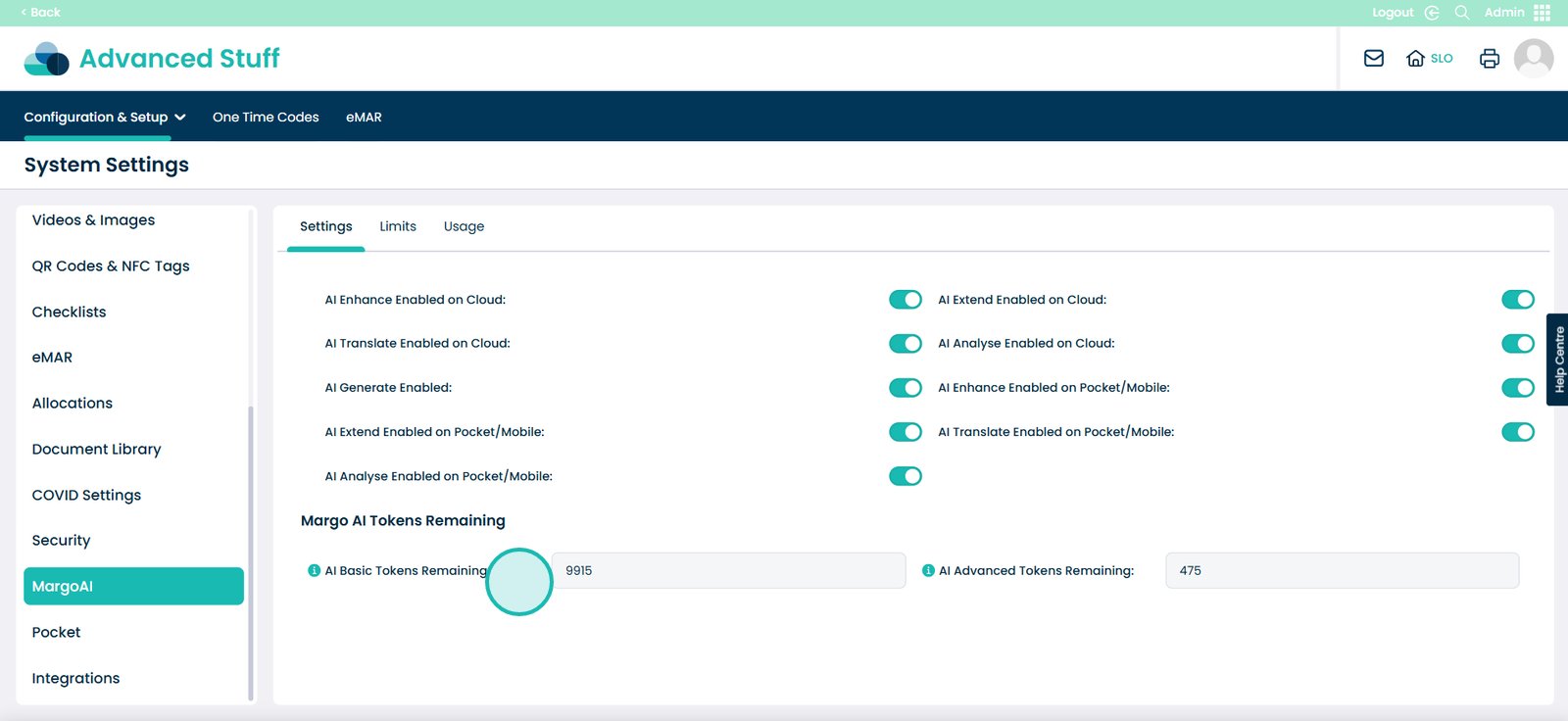Open the mail envelope icon
This screenshot has height=721, width=1568.
(1373, 59)
